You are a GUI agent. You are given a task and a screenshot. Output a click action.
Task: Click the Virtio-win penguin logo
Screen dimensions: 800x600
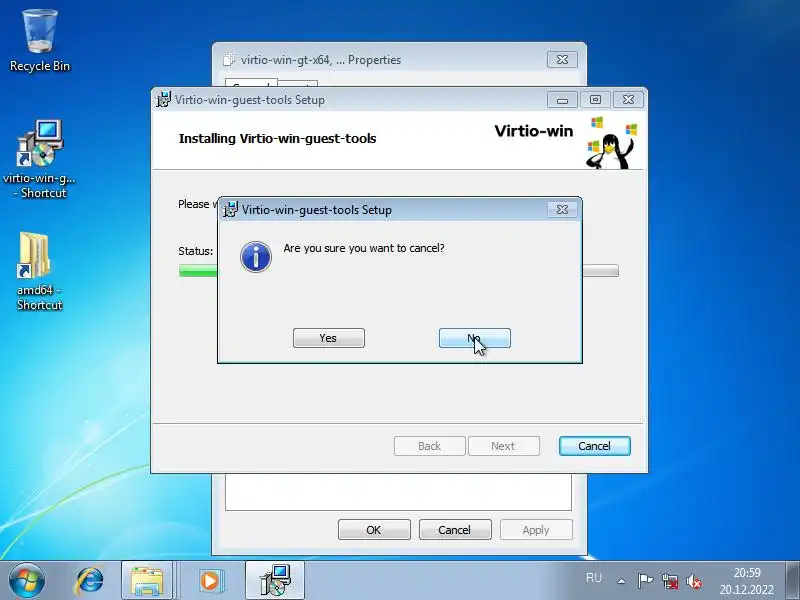pos(611,143)
